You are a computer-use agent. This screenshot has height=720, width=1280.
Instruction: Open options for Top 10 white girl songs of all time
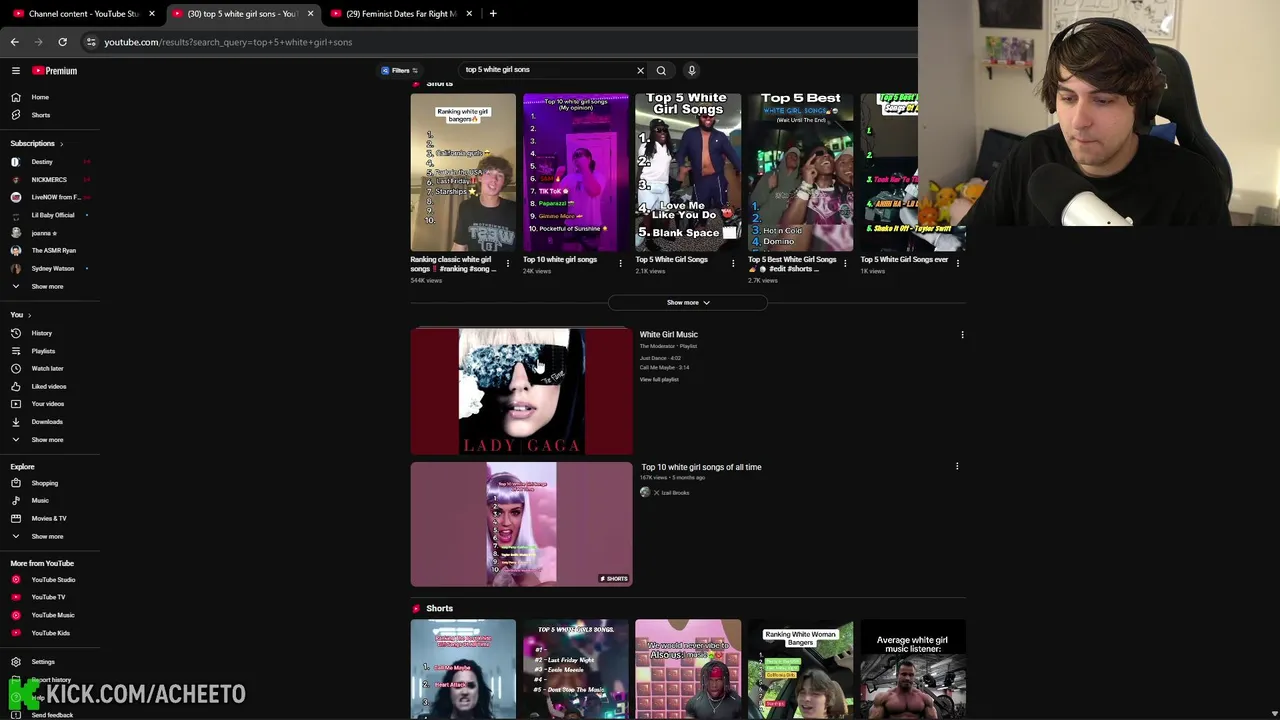[957, 467]
